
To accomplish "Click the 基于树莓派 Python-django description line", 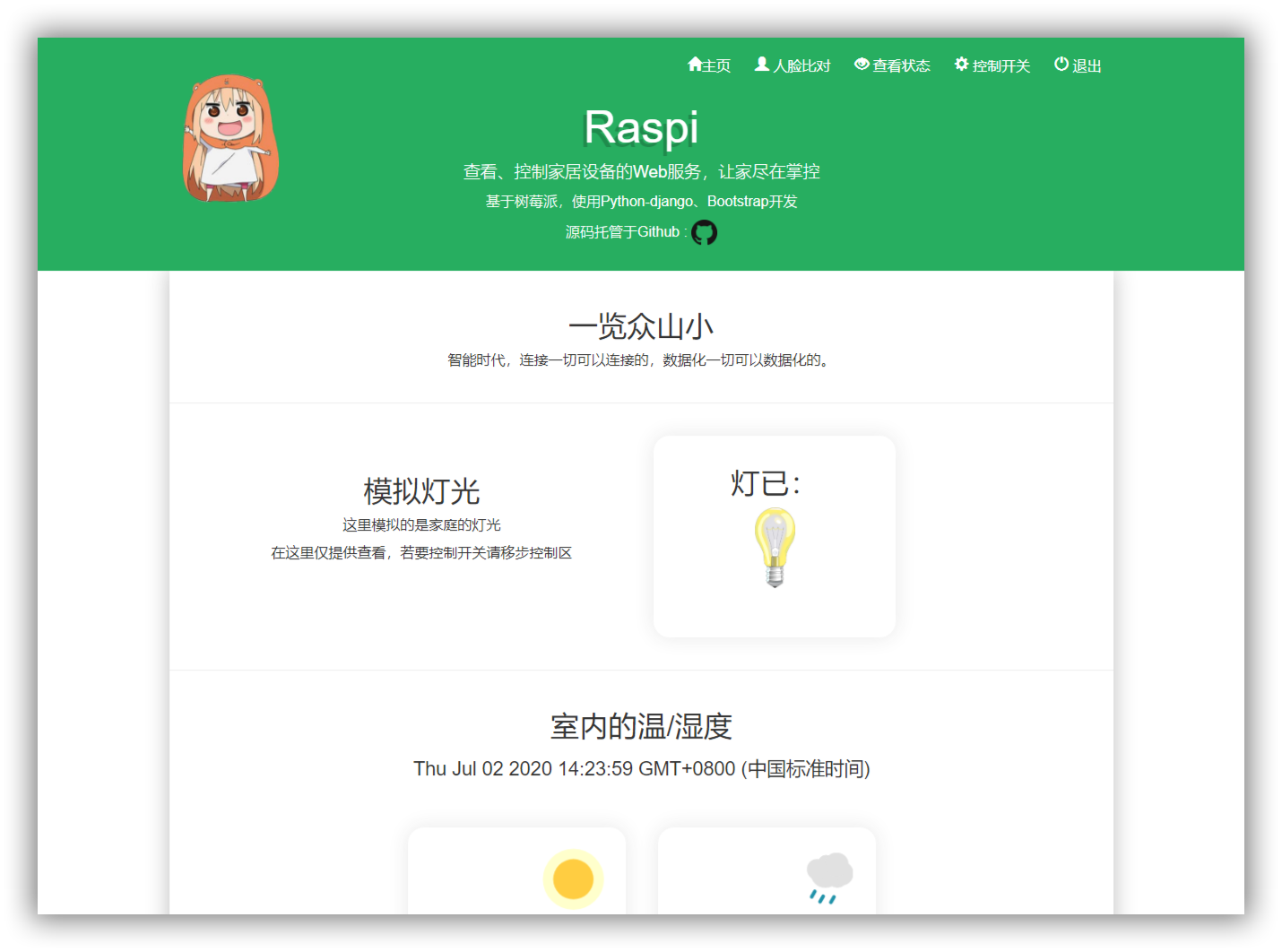I will [642, 202].
